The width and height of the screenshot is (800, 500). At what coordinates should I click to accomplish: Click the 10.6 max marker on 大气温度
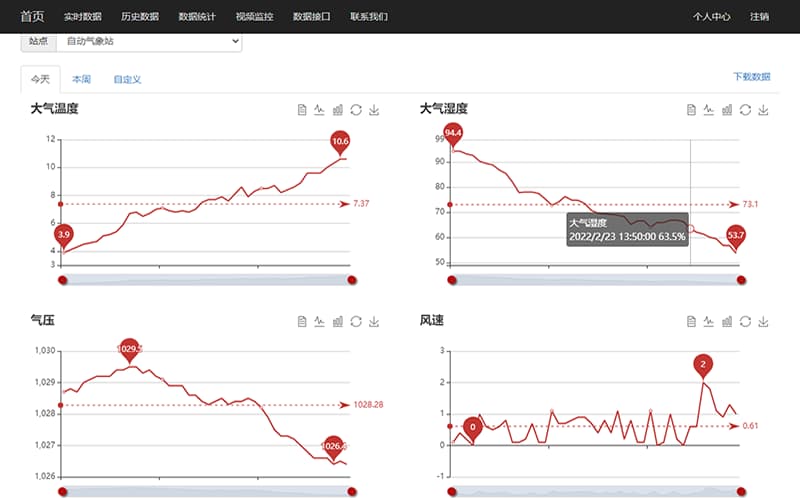tap(340, 142)
